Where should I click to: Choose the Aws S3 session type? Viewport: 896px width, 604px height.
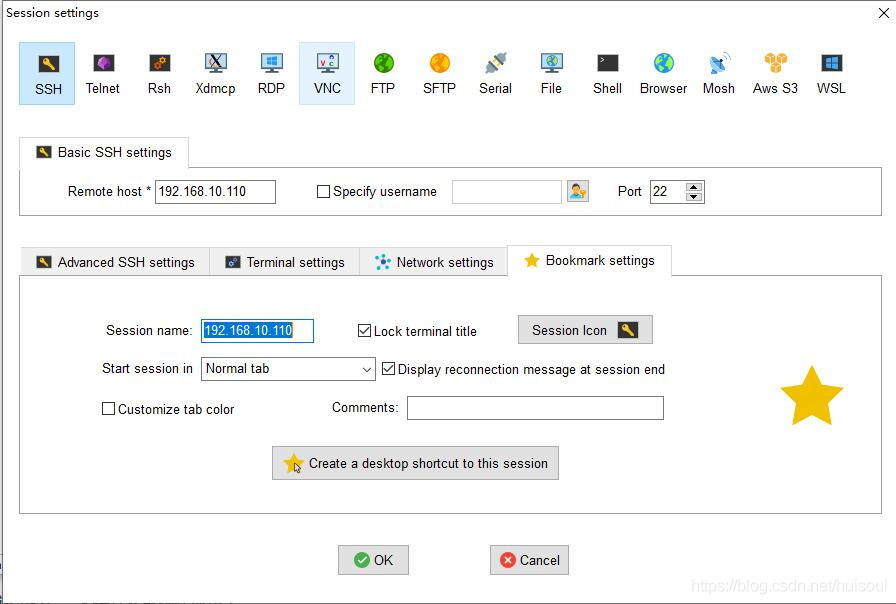click(x=775, y=73)
